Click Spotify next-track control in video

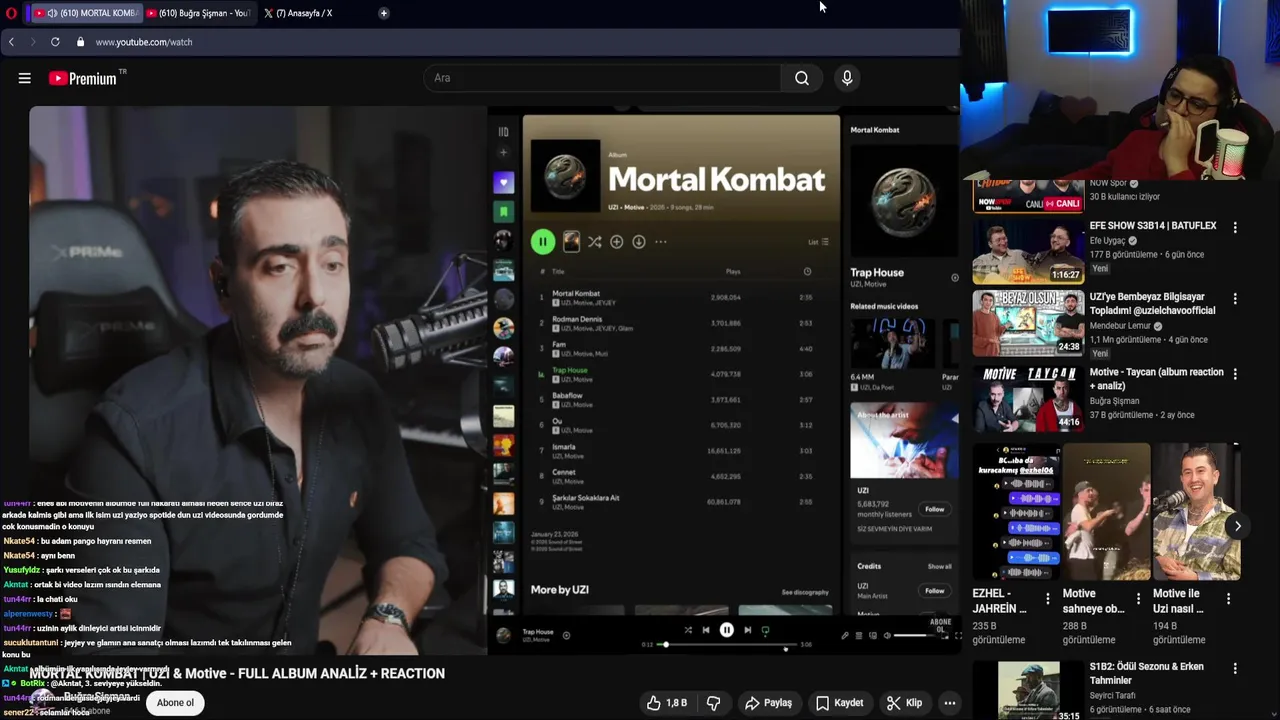747,630
